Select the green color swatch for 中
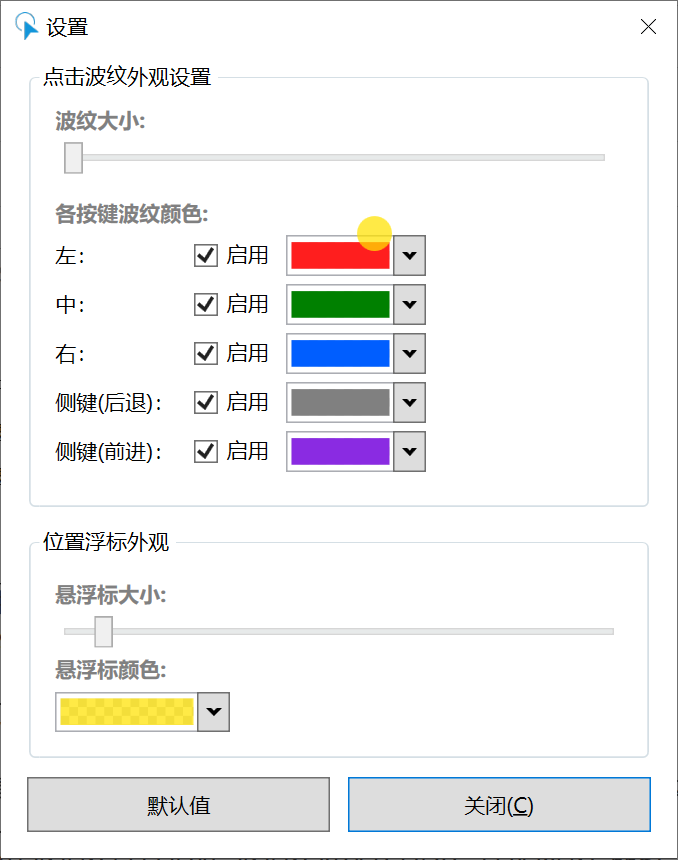Viewport: 678px width, 860px height. (x=340, y=304)
